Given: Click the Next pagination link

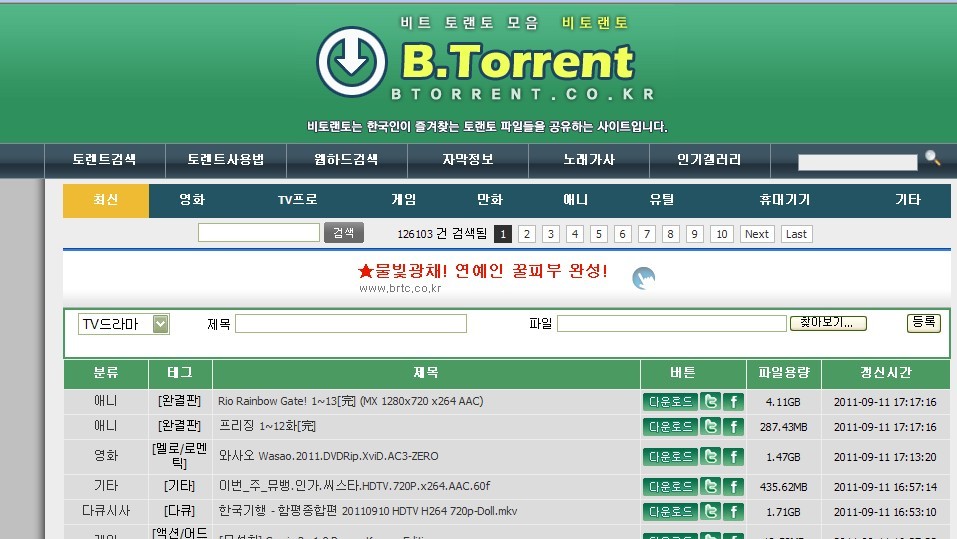Looking at the screenshot, I should (x=757, y=234).
